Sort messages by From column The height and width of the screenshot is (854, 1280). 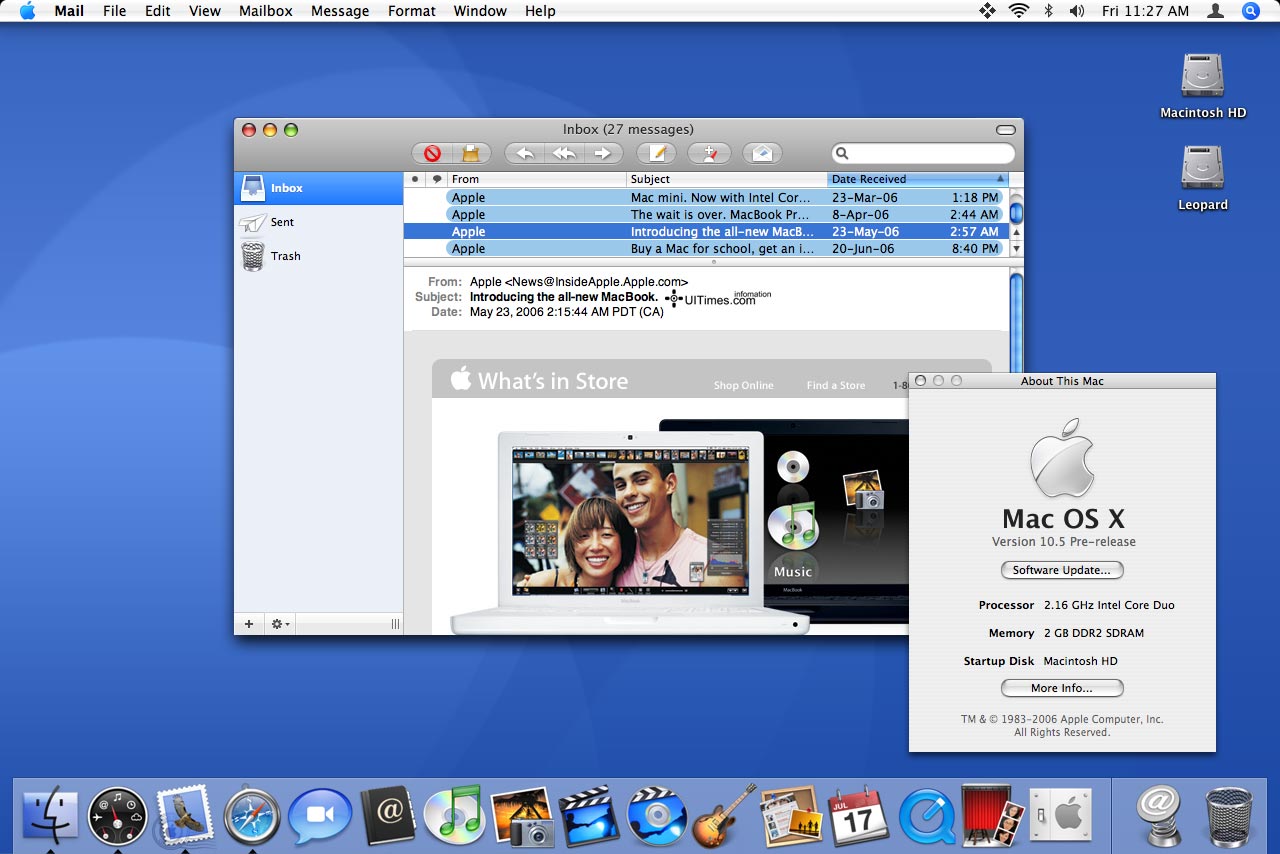[x=537, y=180]
